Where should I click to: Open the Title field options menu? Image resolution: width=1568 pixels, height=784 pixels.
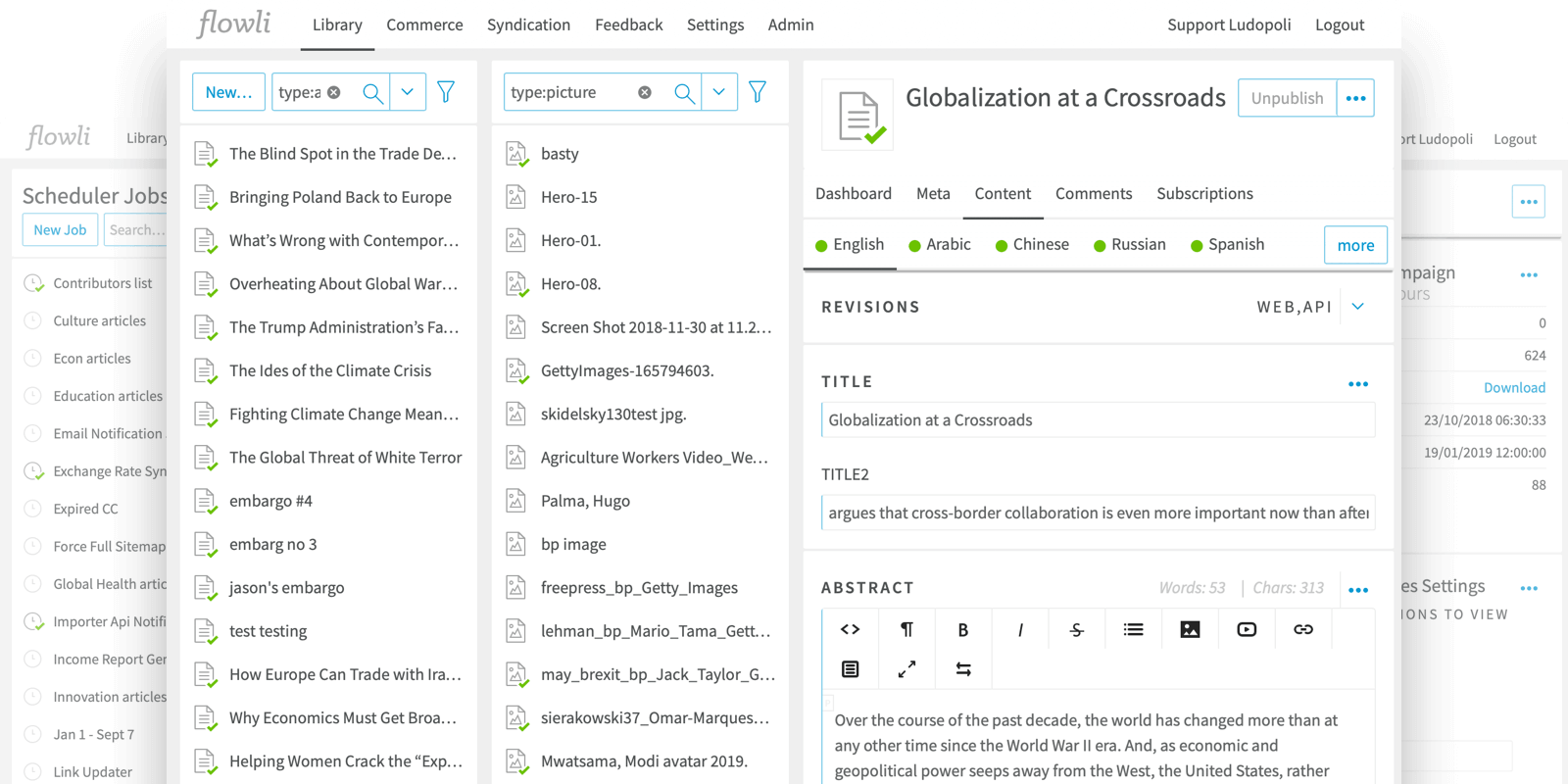[1358, 384]
